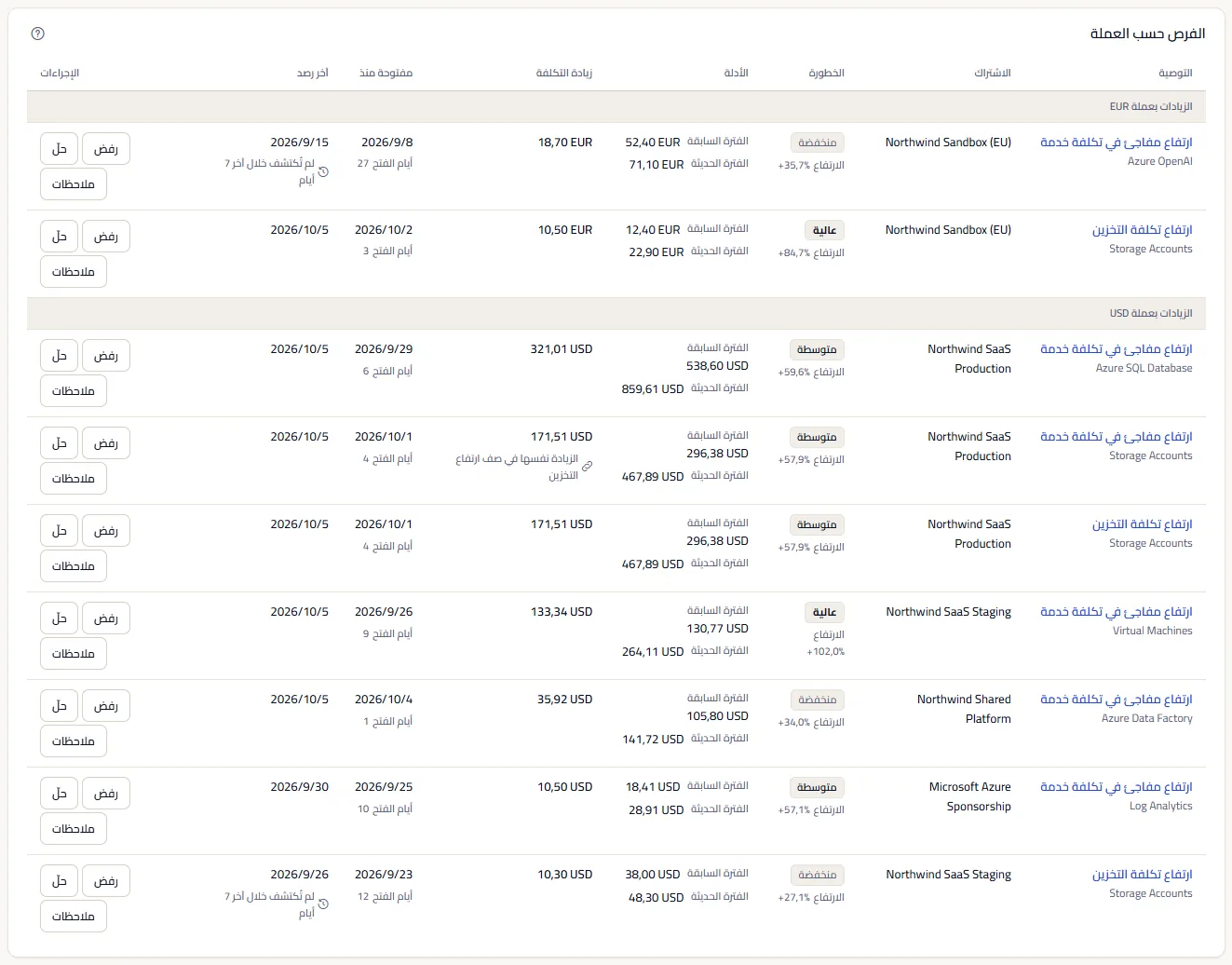
Task: Click the زيادة التكلفة column header
Action: (x=564, y=73)
